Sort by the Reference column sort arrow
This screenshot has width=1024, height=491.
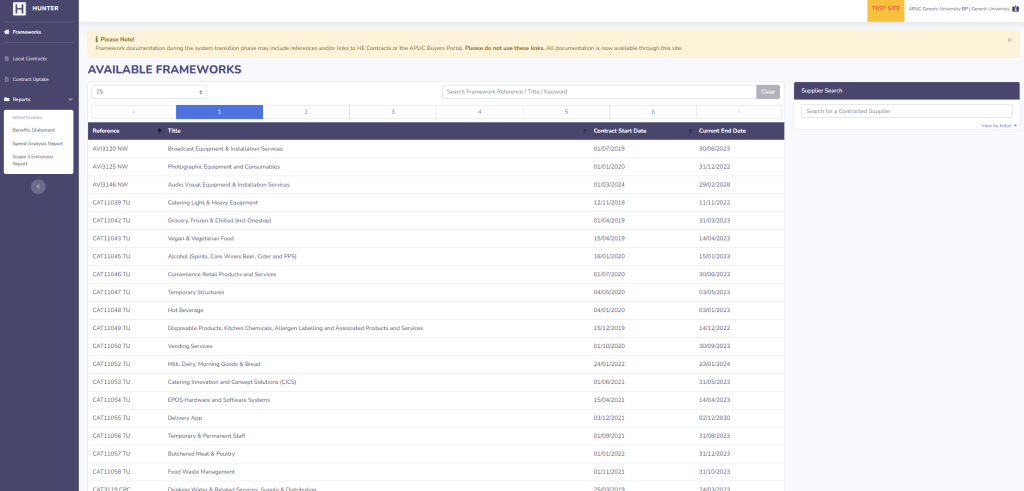pos(159,131)
